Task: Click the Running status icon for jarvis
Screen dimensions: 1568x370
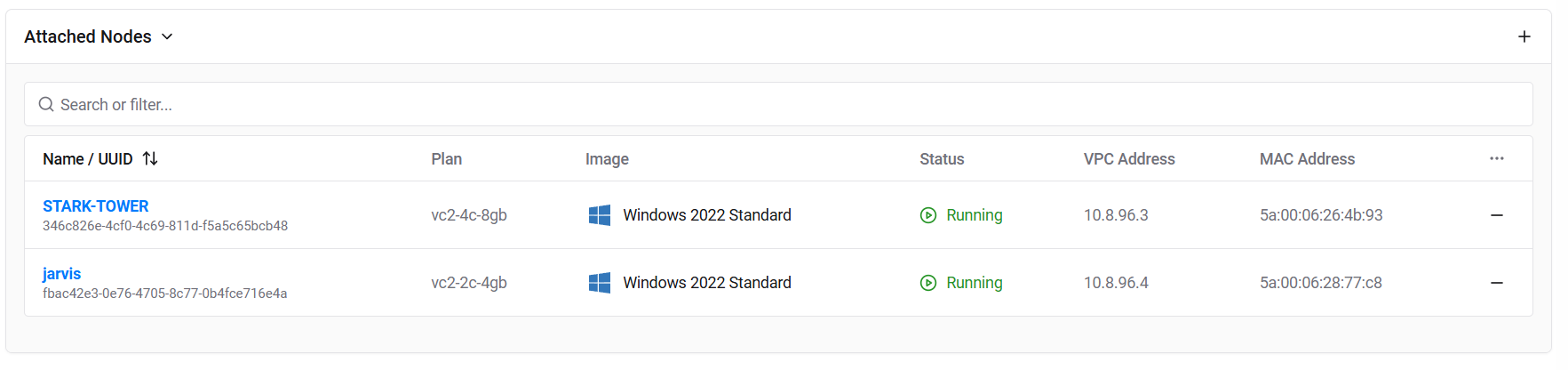Action: 928,283
